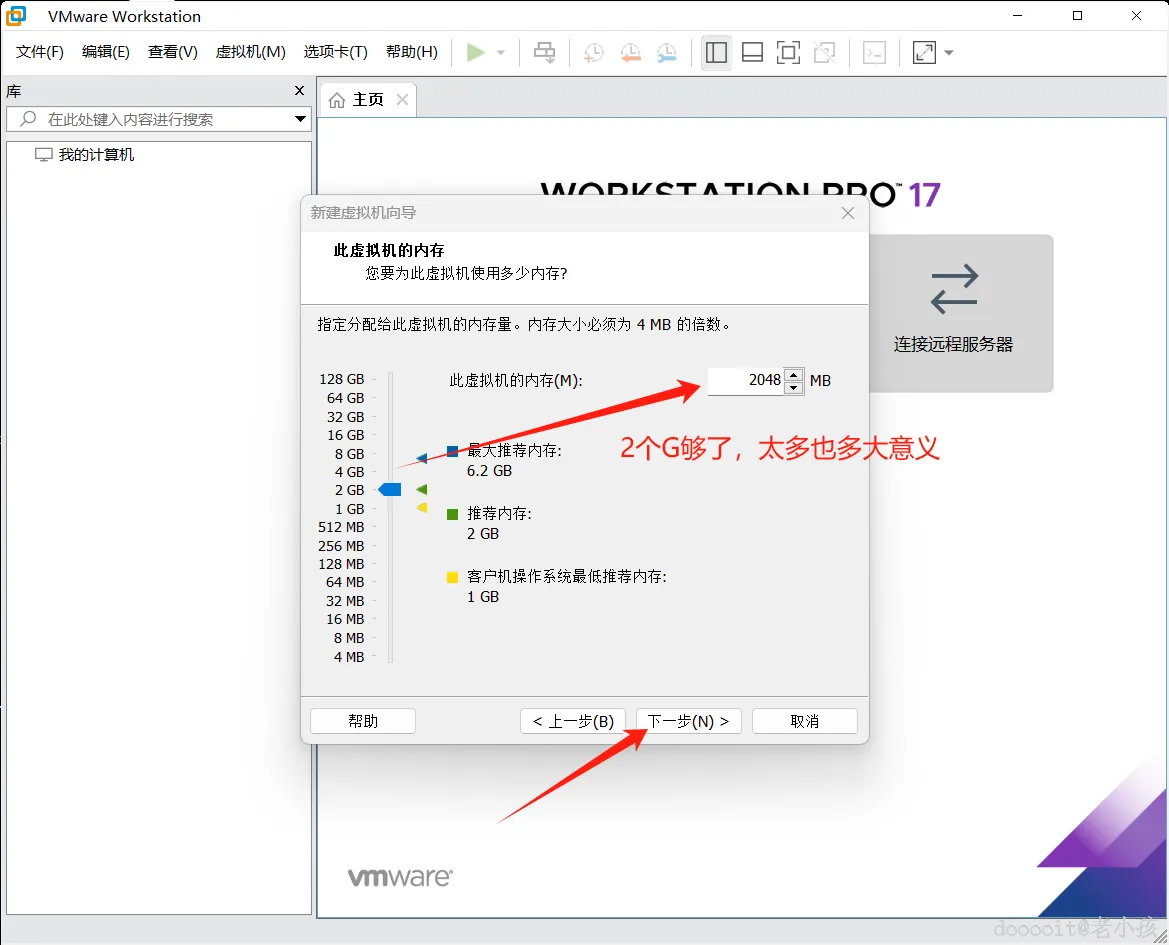Click the yellow 客户机操作系统最低推荐内存 legend square
Screen dimensions: 1169x945
pyautogui.click(x=452, y=577)
